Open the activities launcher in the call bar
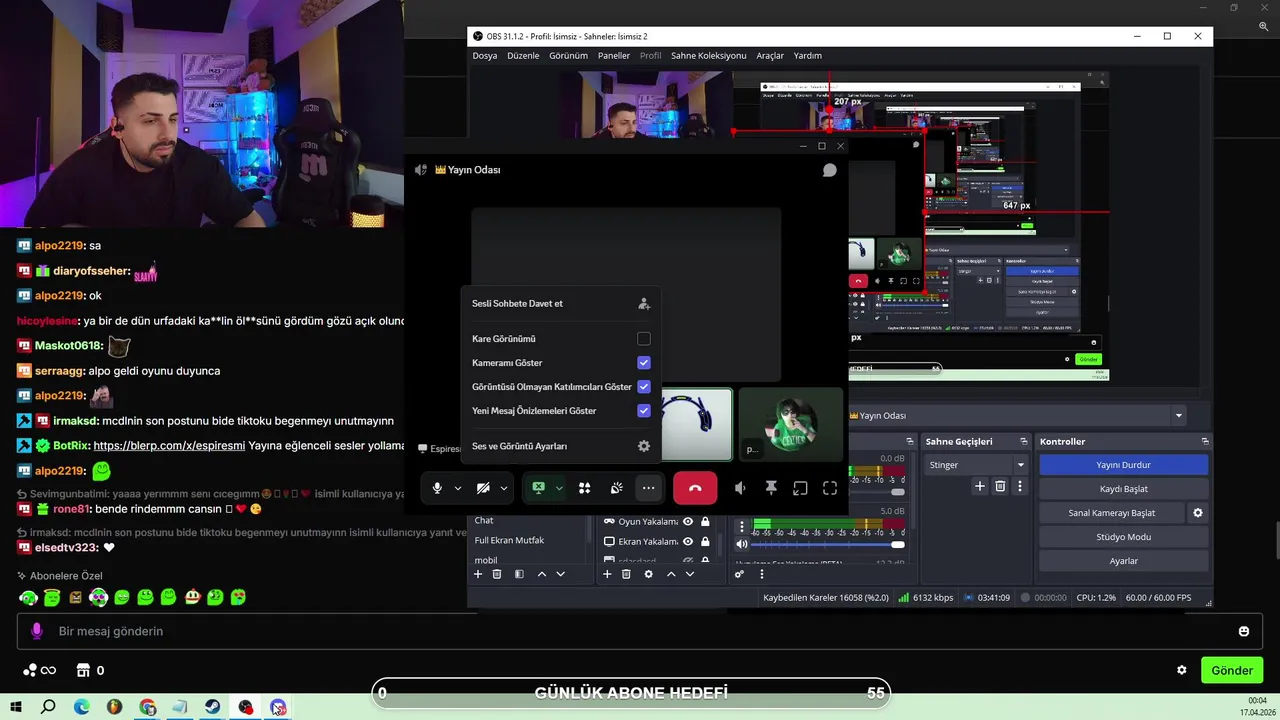This screenshot has width=1280, height=720. tap(584, 488)
